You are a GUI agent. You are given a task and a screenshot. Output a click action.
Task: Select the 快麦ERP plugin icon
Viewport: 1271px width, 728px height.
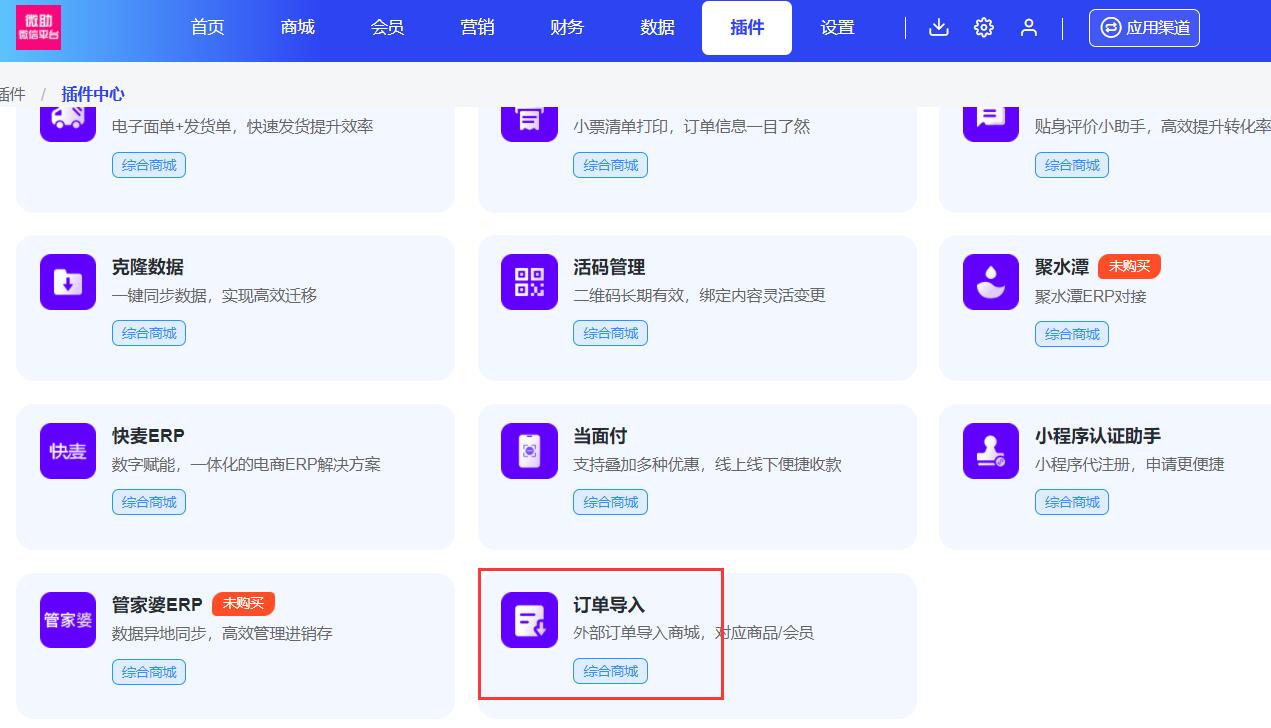tap(68, 451)
